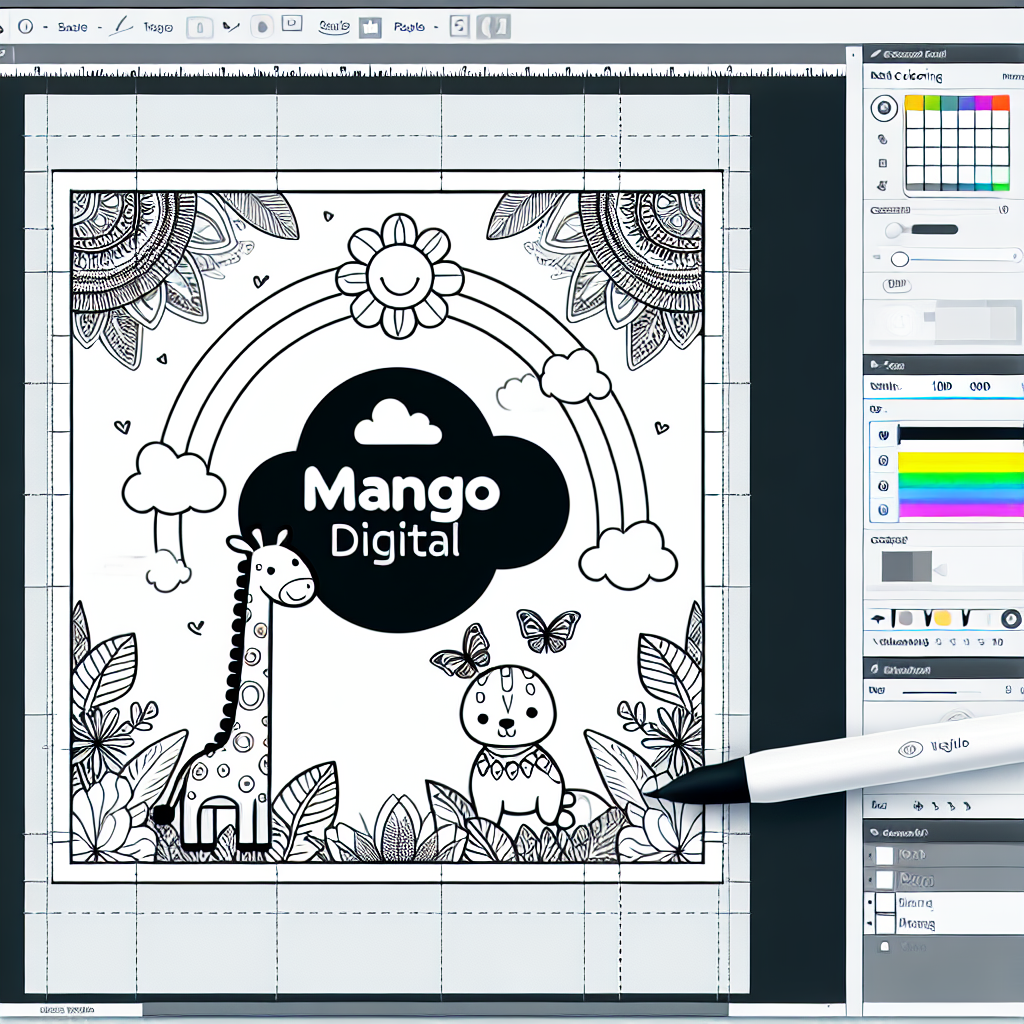Select the second layer thumbnail in layers list

coord(884,880)
